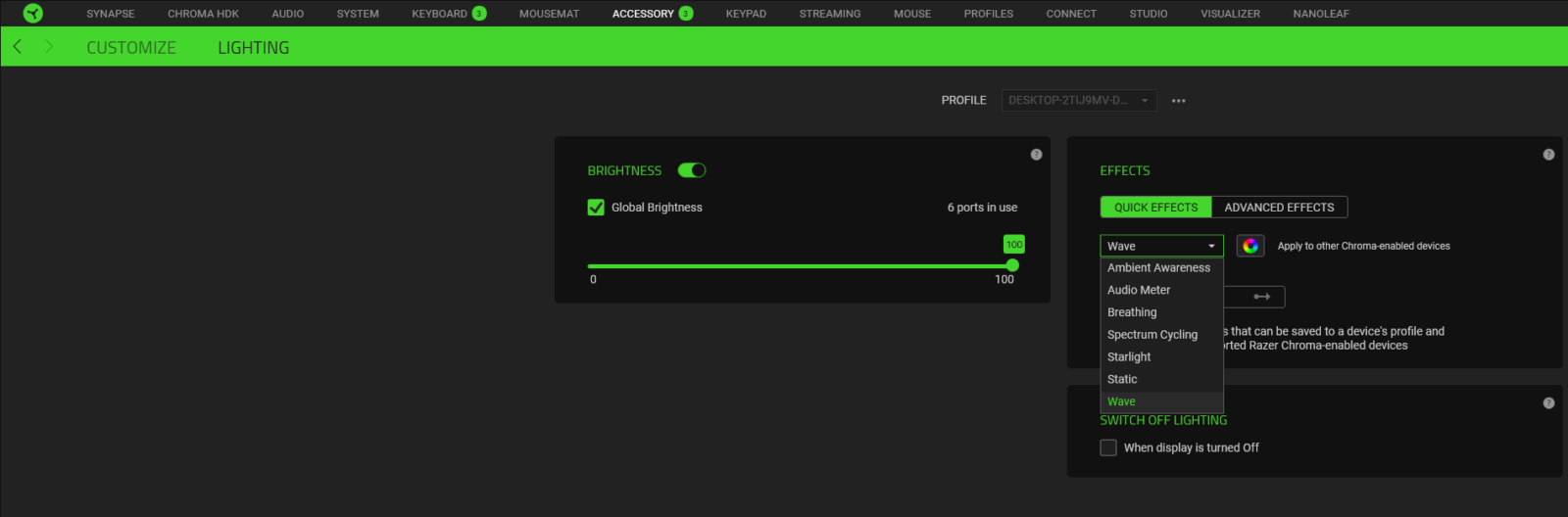Click the 6 ports in use text

tap(982, 208)
